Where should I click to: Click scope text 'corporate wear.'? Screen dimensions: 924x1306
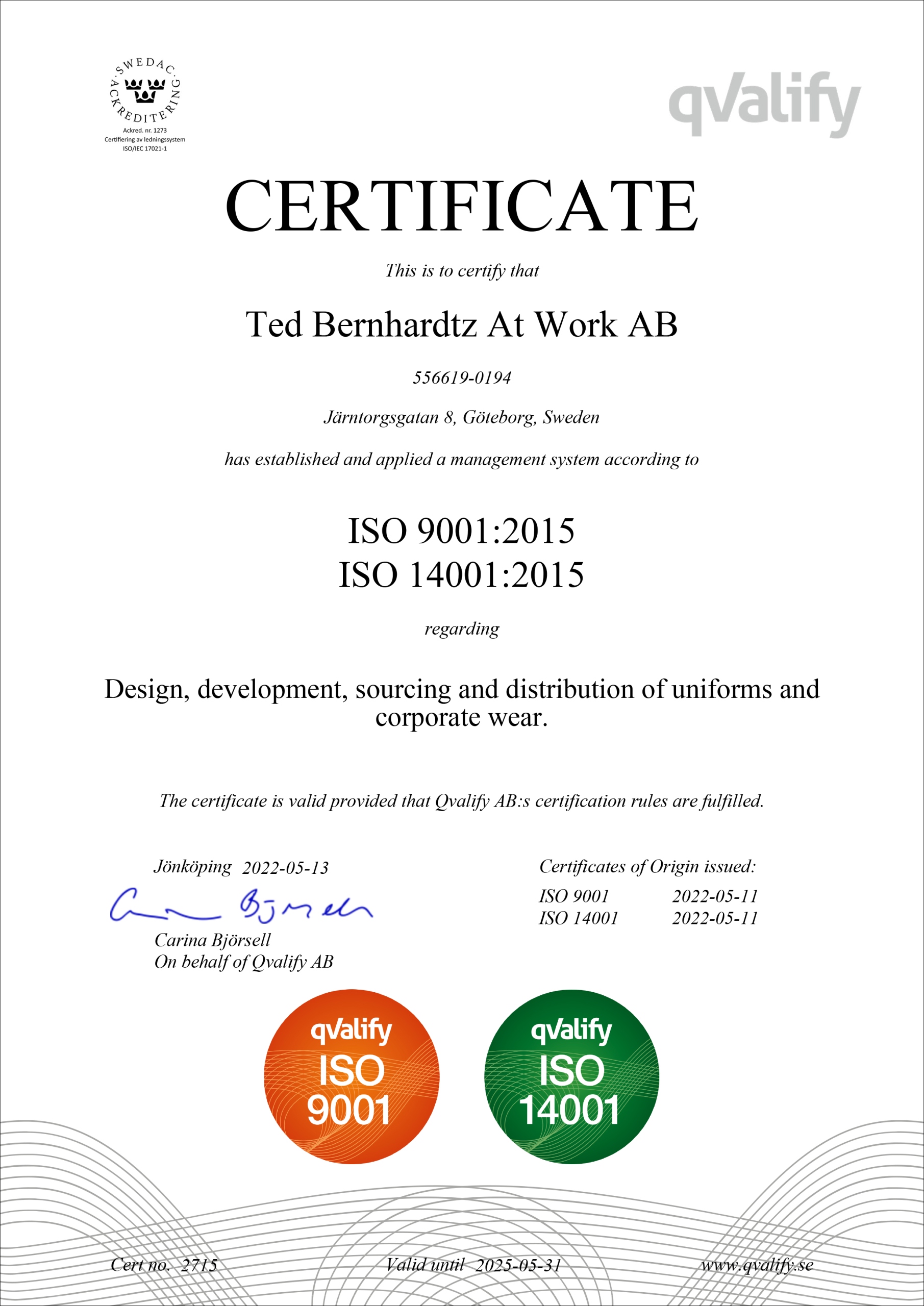461,717
